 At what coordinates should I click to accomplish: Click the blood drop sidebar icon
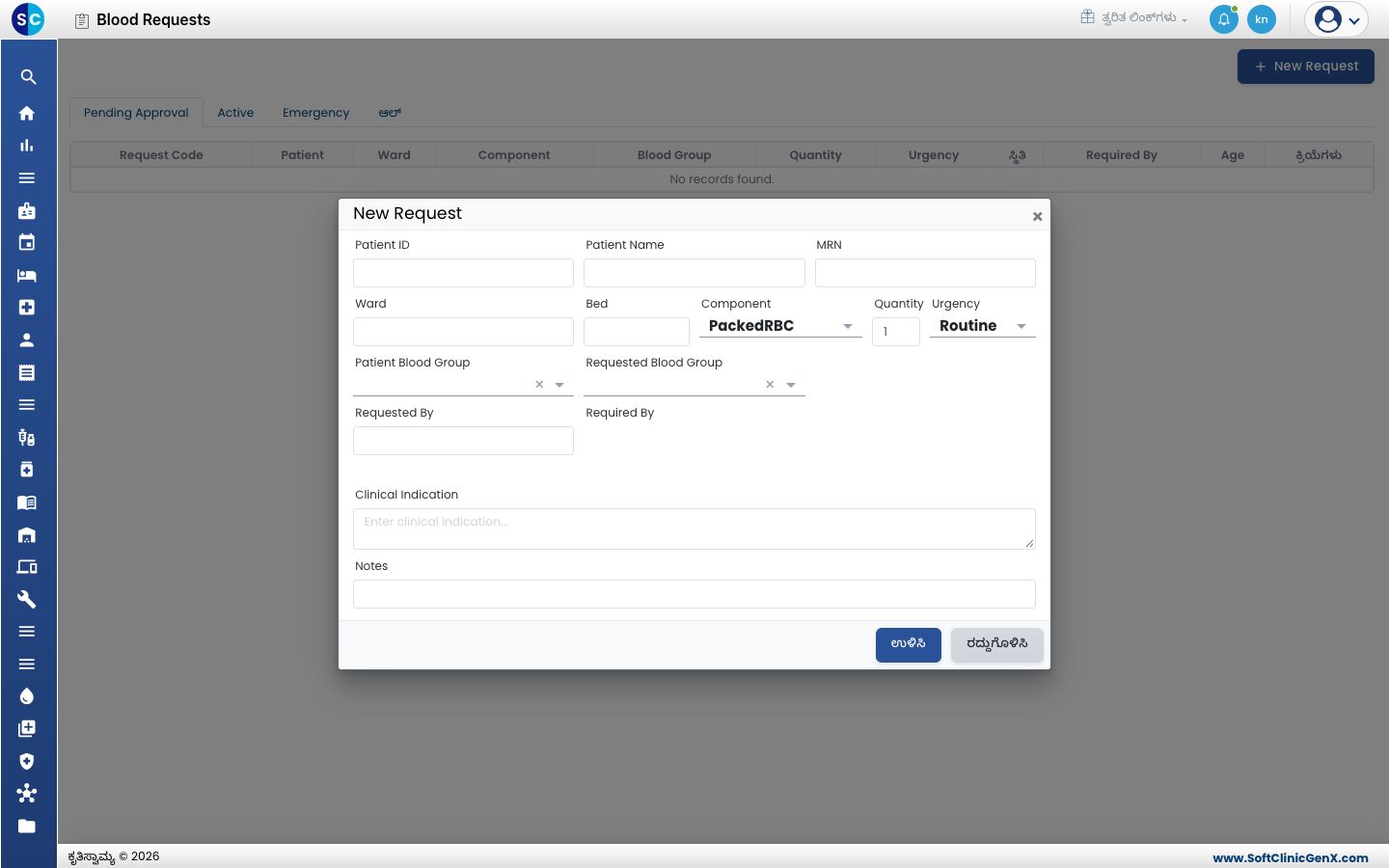pyautogui.click(x=27, y=696)
